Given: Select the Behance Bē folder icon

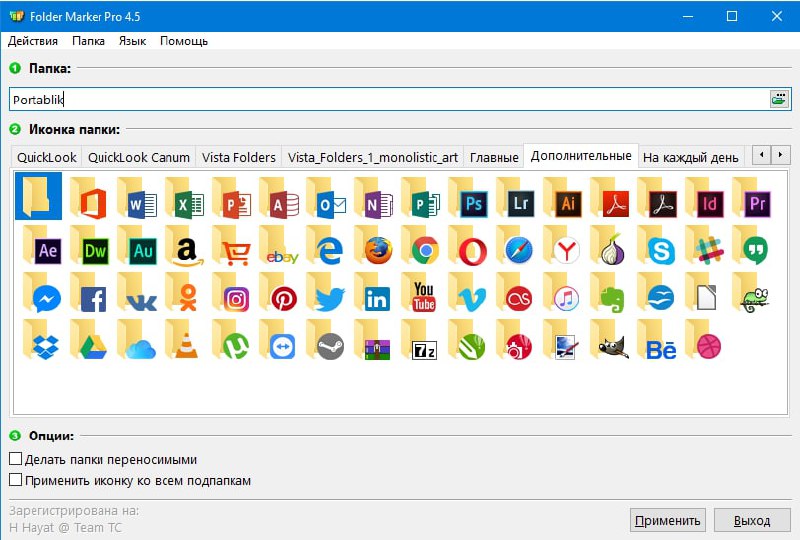Looking at the screenshot, I should coord(657,340).
